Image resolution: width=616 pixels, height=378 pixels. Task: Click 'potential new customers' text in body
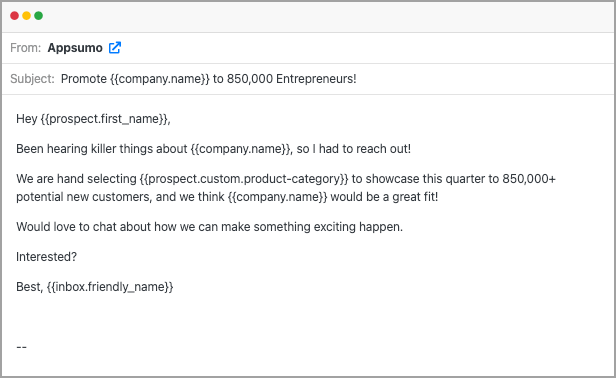(83, 196)
